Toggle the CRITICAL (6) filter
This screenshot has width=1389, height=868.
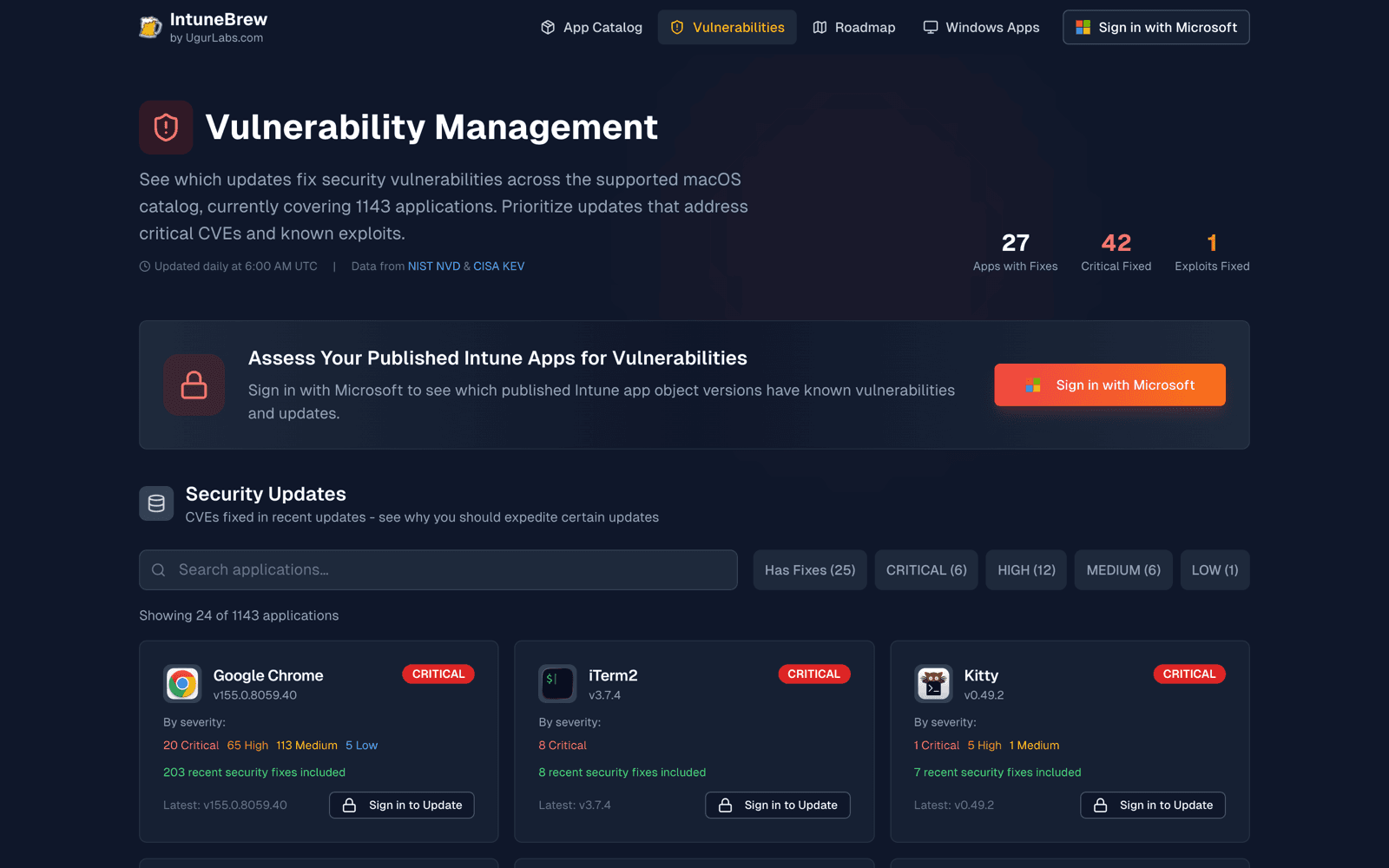click(x=926, y=570)
